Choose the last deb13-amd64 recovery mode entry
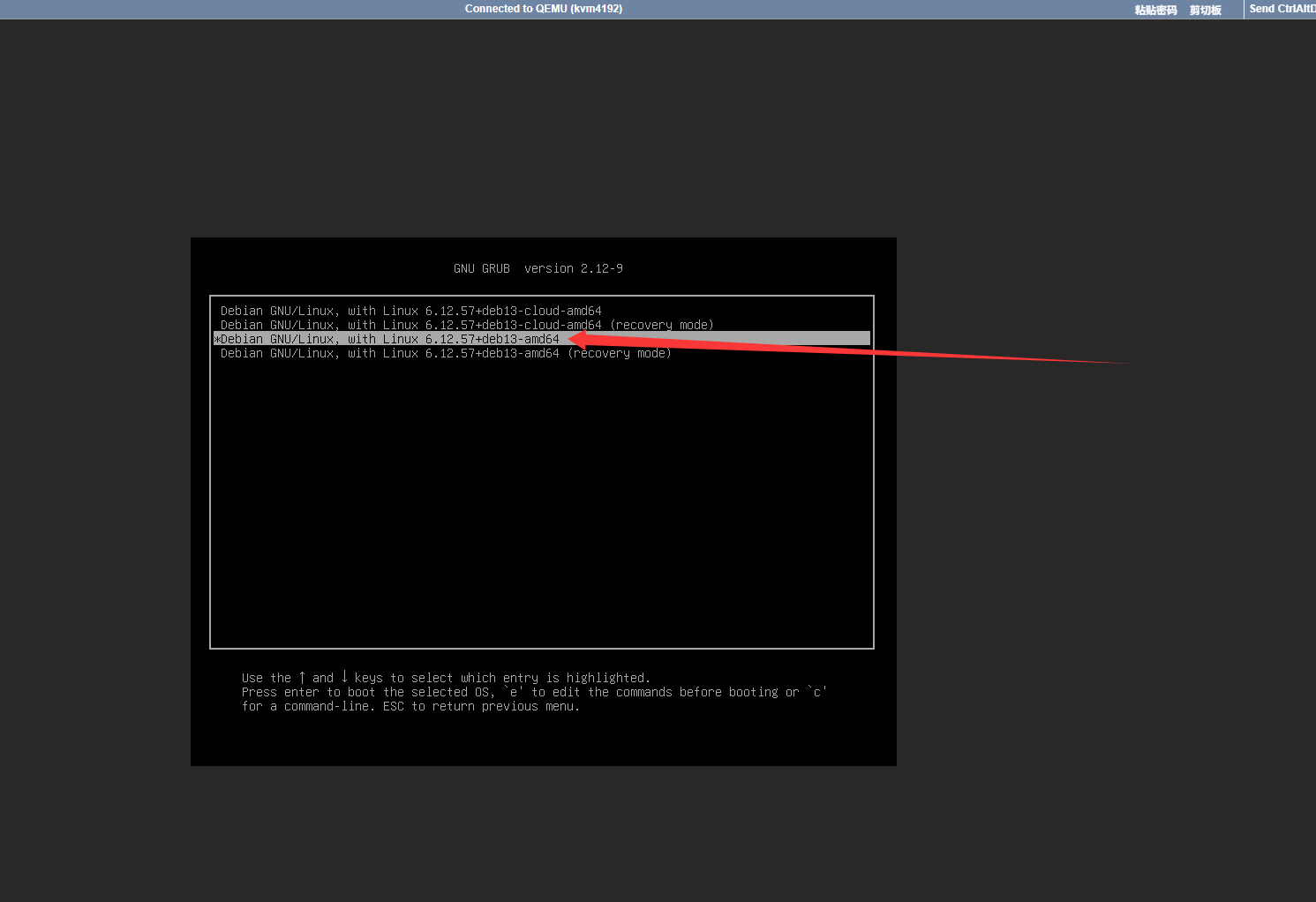The image size is (1316, 902). click(445, 353)
